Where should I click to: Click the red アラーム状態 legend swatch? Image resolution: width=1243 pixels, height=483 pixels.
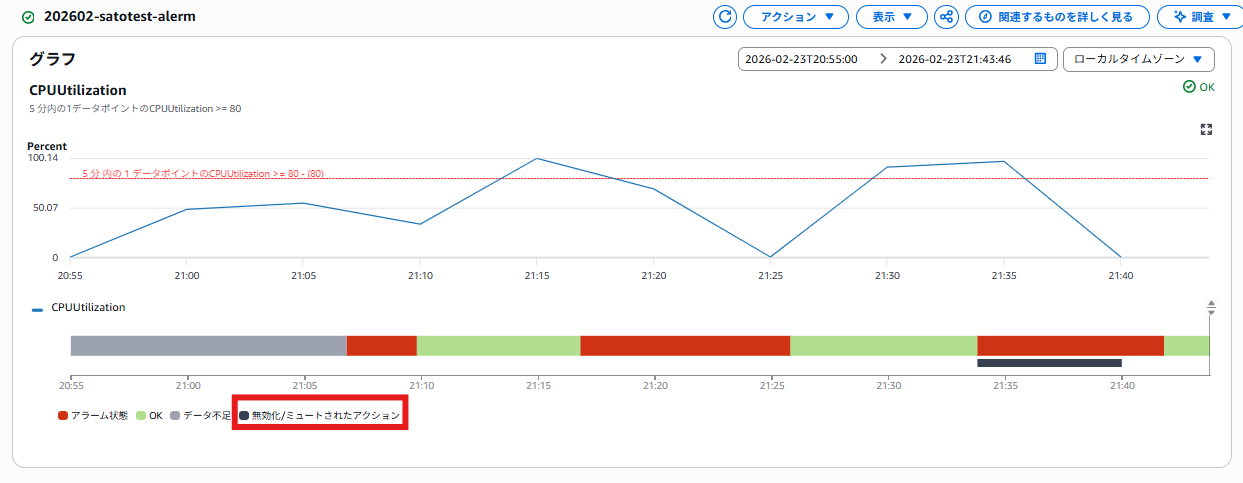point(63,415)
